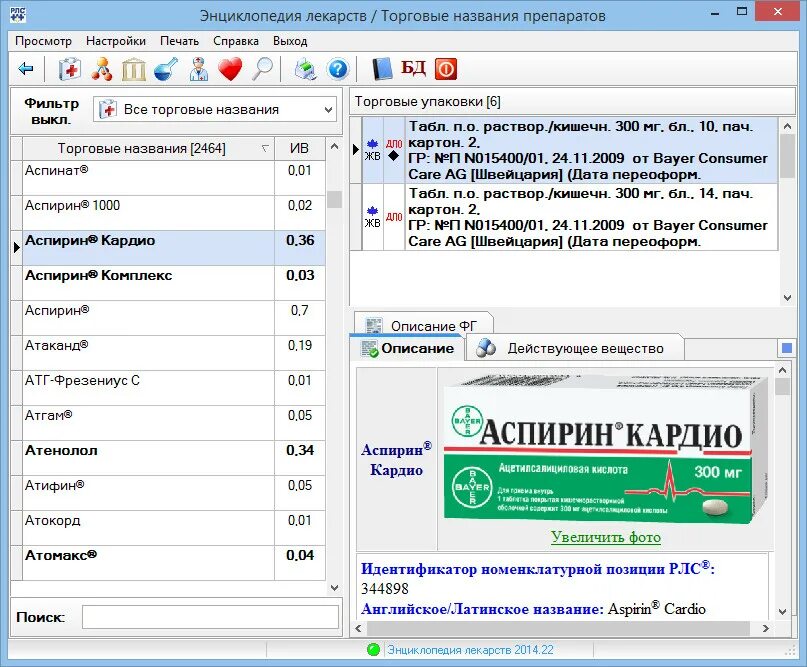Switch to the Описание ФГ tab
The image size is (807, 667).
pos(423,325)
